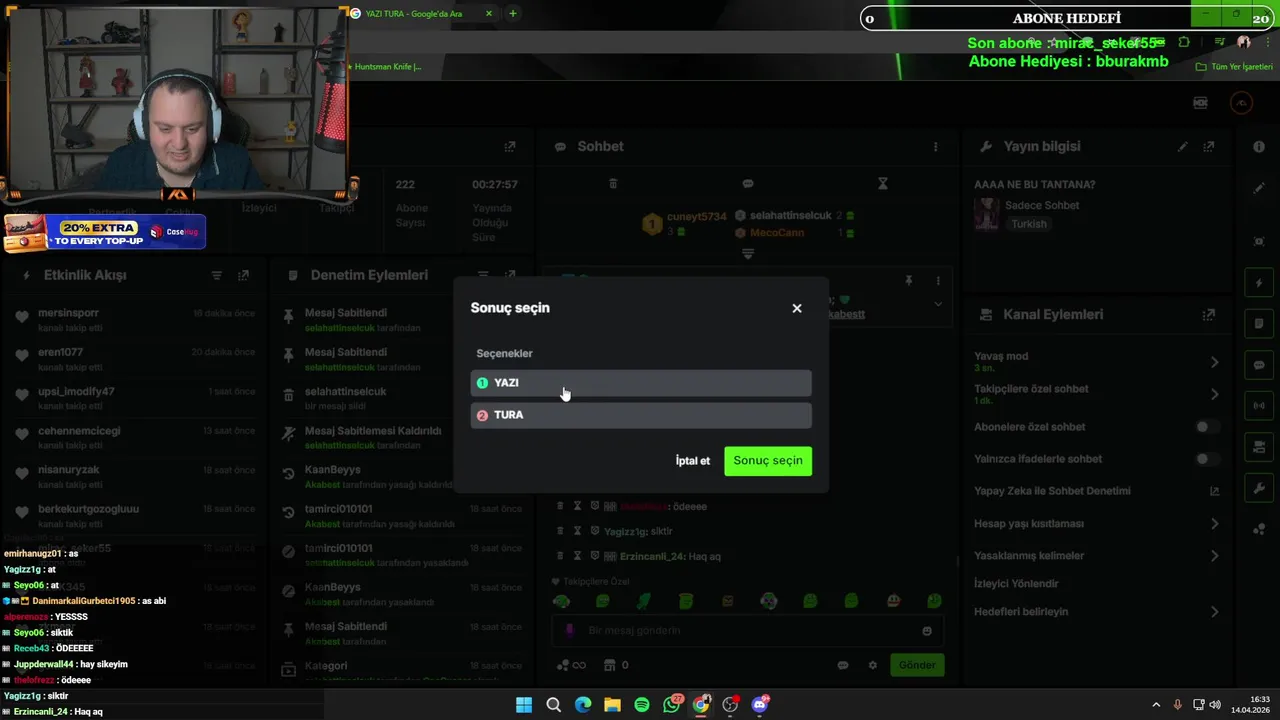Click the Bir mesaj gönderin input field
1280x720 pixels.
(750, 631)
